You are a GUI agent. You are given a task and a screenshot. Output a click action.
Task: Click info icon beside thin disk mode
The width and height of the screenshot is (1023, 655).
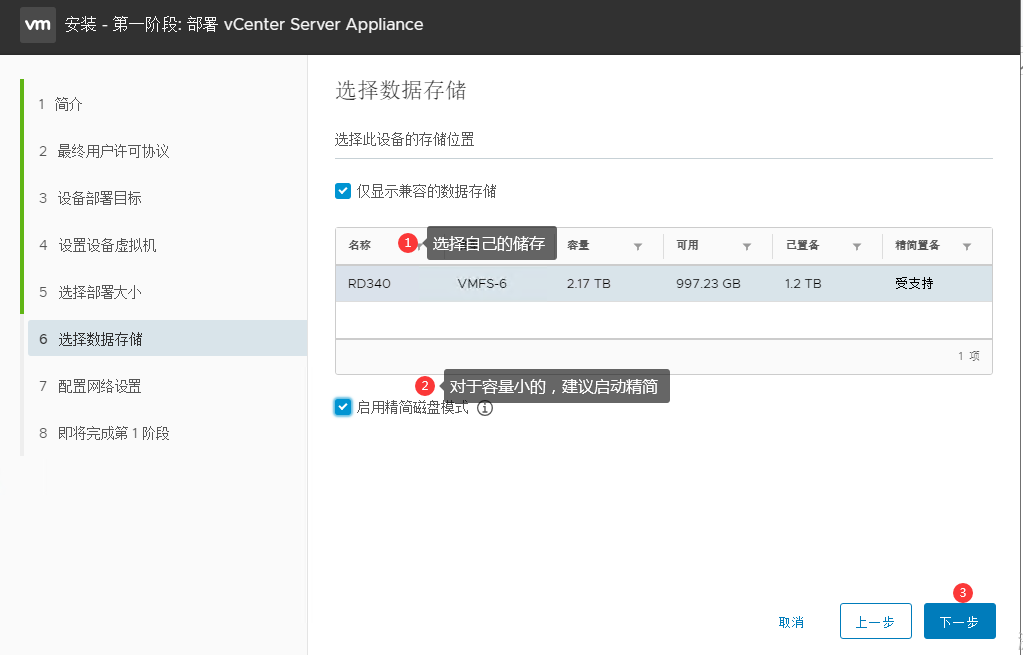pyautogui.click(x=485, y=408)
